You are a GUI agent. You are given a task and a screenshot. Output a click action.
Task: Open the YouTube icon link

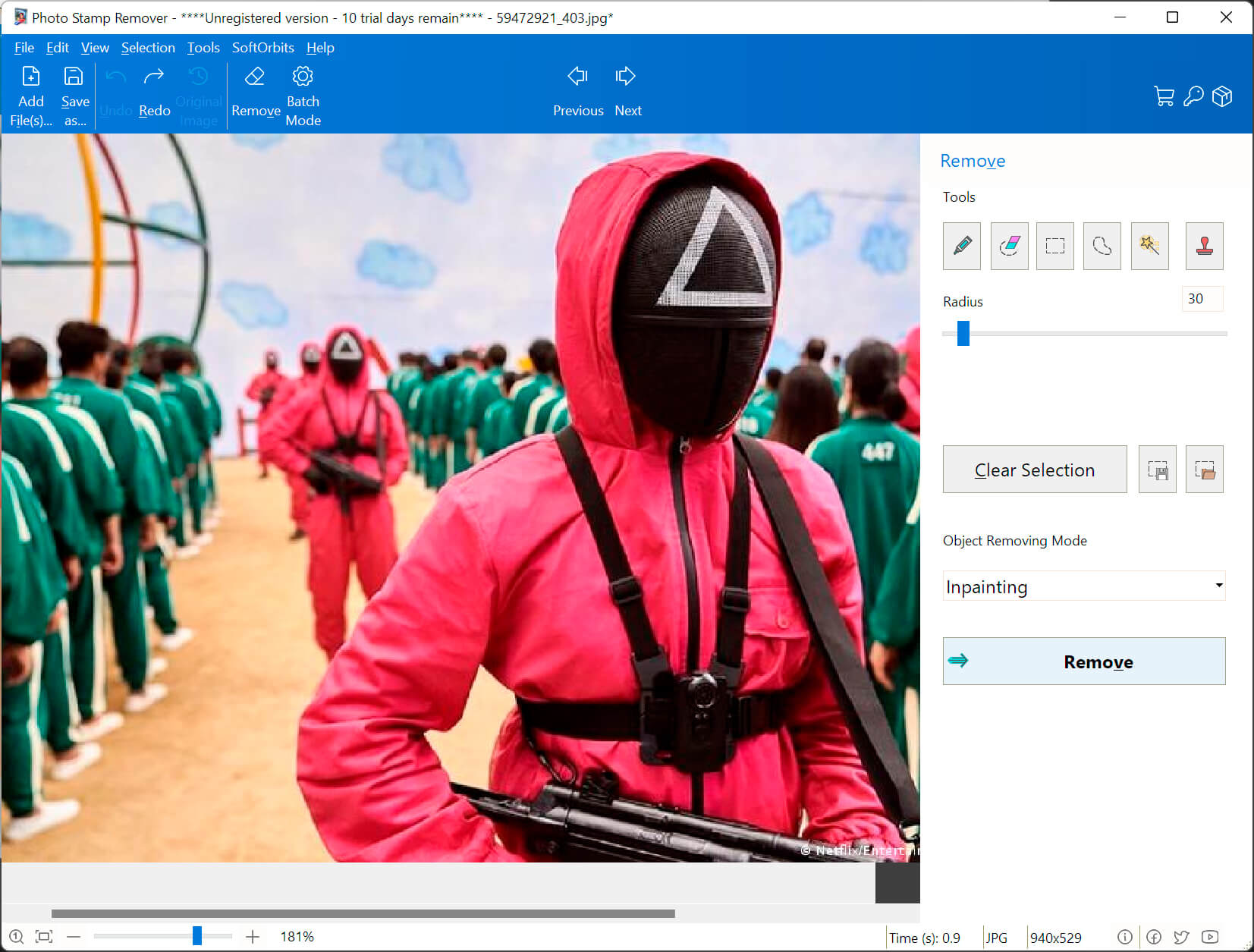click(1210, 937)
